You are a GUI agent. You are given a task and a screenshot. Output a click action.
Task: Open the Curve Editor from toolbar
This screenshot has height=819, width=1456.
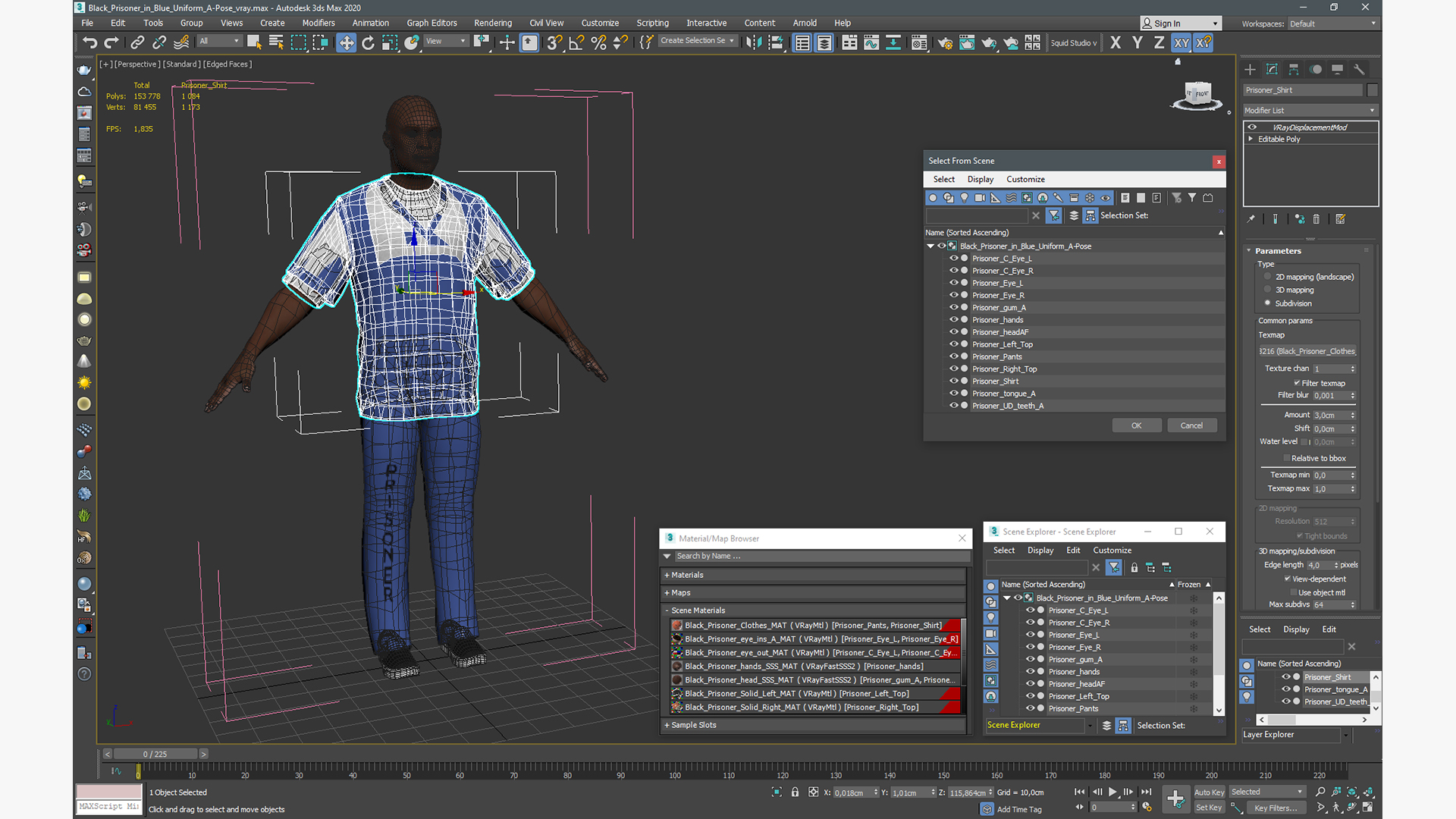[x=871, y=42]
